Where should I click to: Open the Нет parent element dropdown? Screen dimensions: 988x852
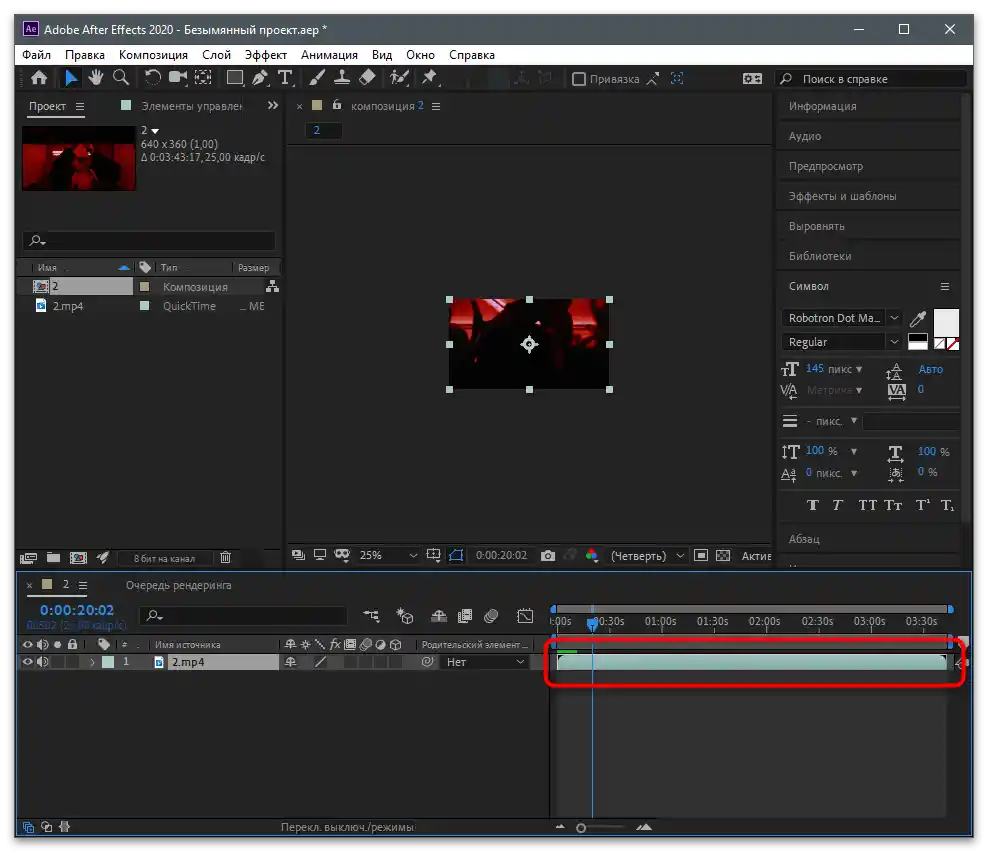pos(485,662)
